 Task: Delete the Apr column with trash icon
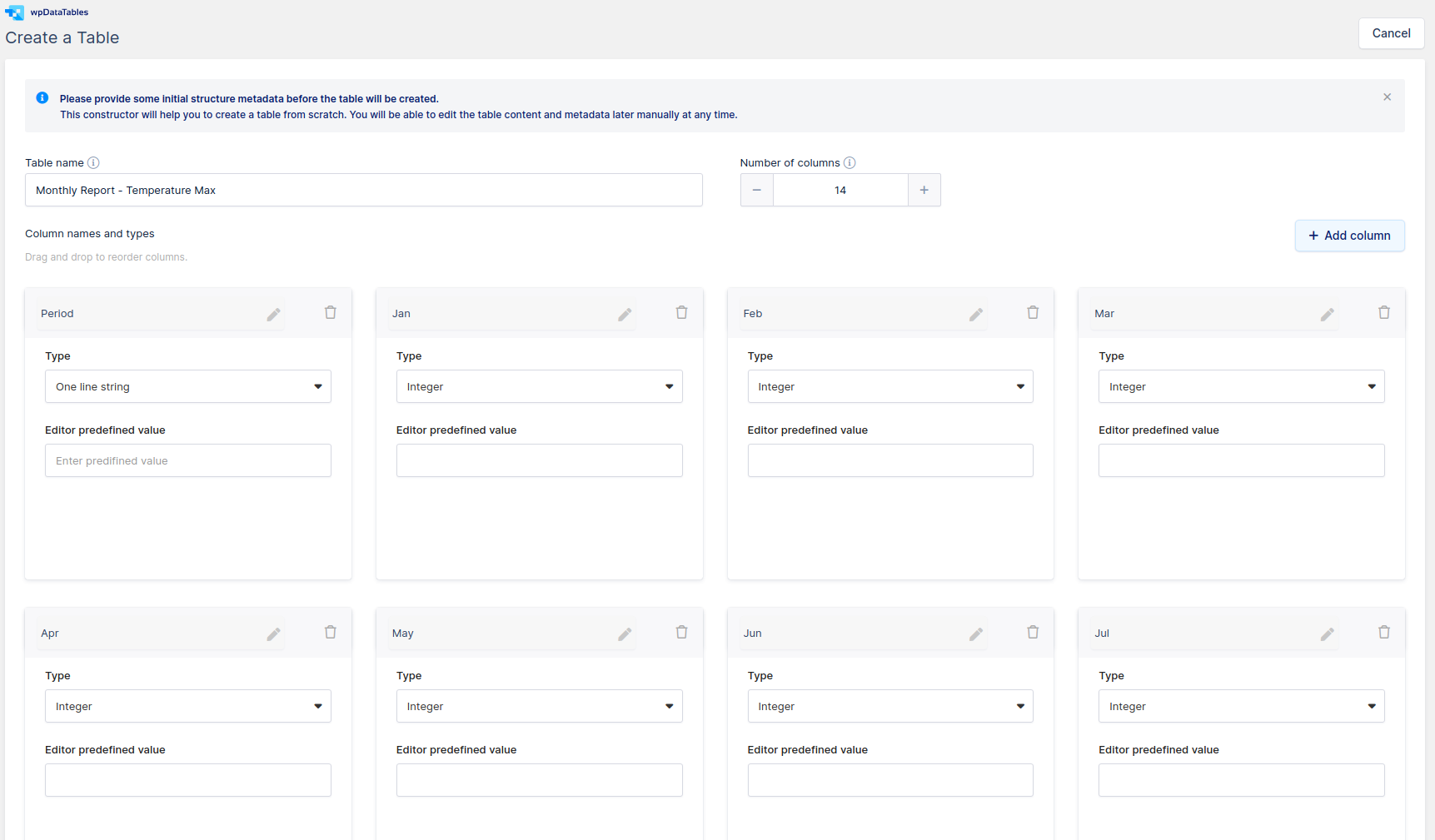tap(330, 632)
